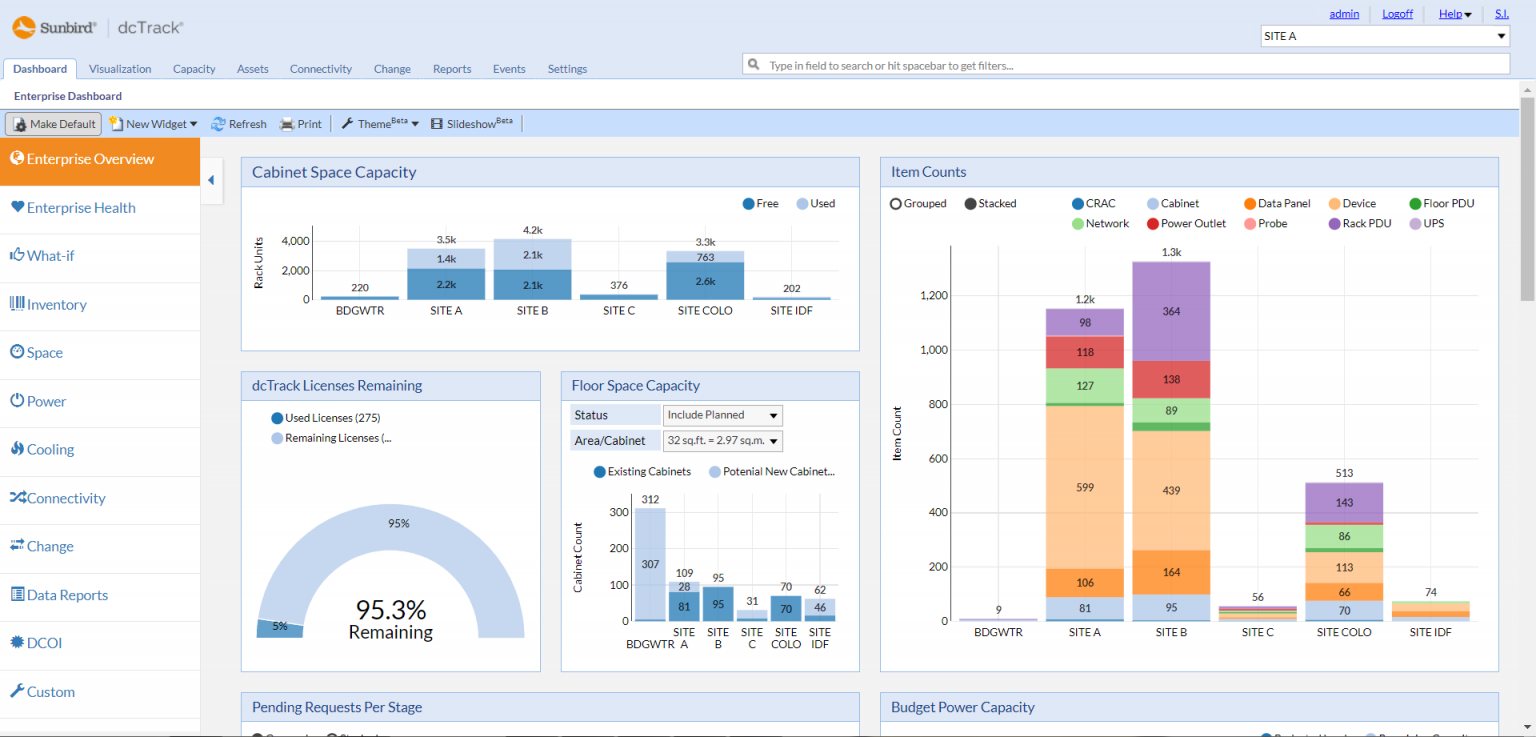Image resolution: width=1536 pixels, height=737 pixels.
Task: Click the Print printer icon
Action: click(x=287, y=124)
